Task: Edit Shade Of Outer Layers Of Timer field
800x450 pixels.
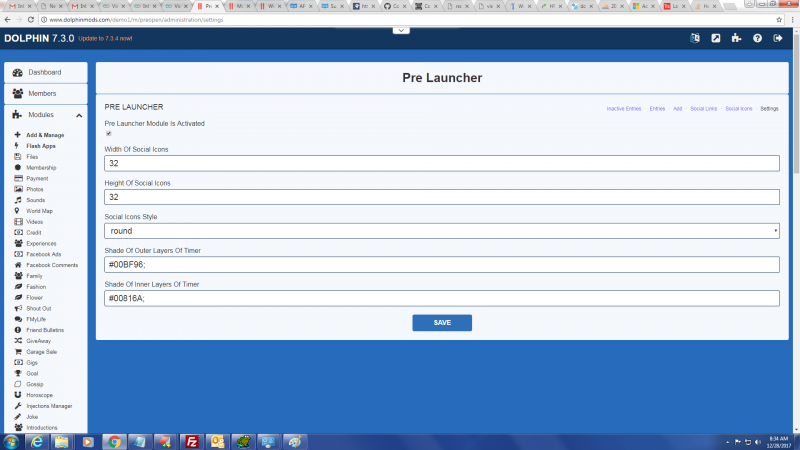Action: pyautogui.click(x=442, y=264)
